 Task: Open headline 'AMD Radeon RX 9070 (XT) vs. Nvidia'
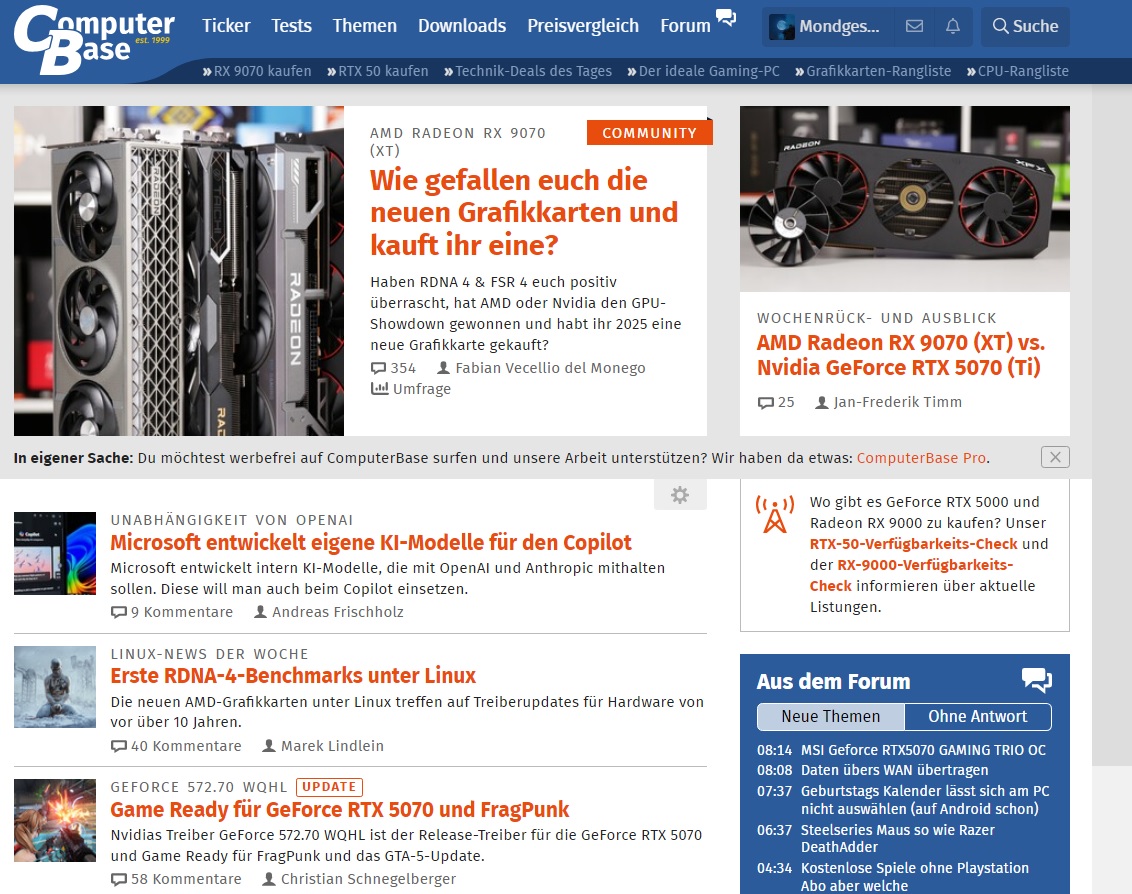point(900,355)
